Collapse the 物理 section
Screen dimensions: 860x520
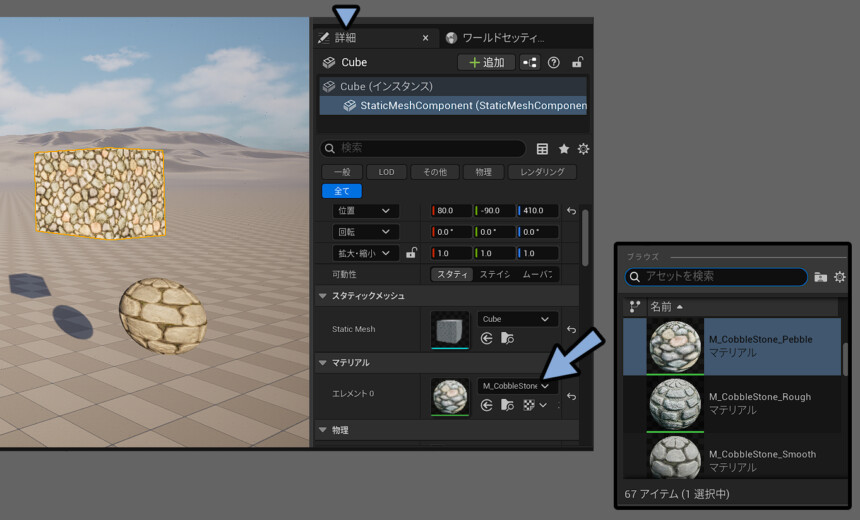(x=322, y=430)
